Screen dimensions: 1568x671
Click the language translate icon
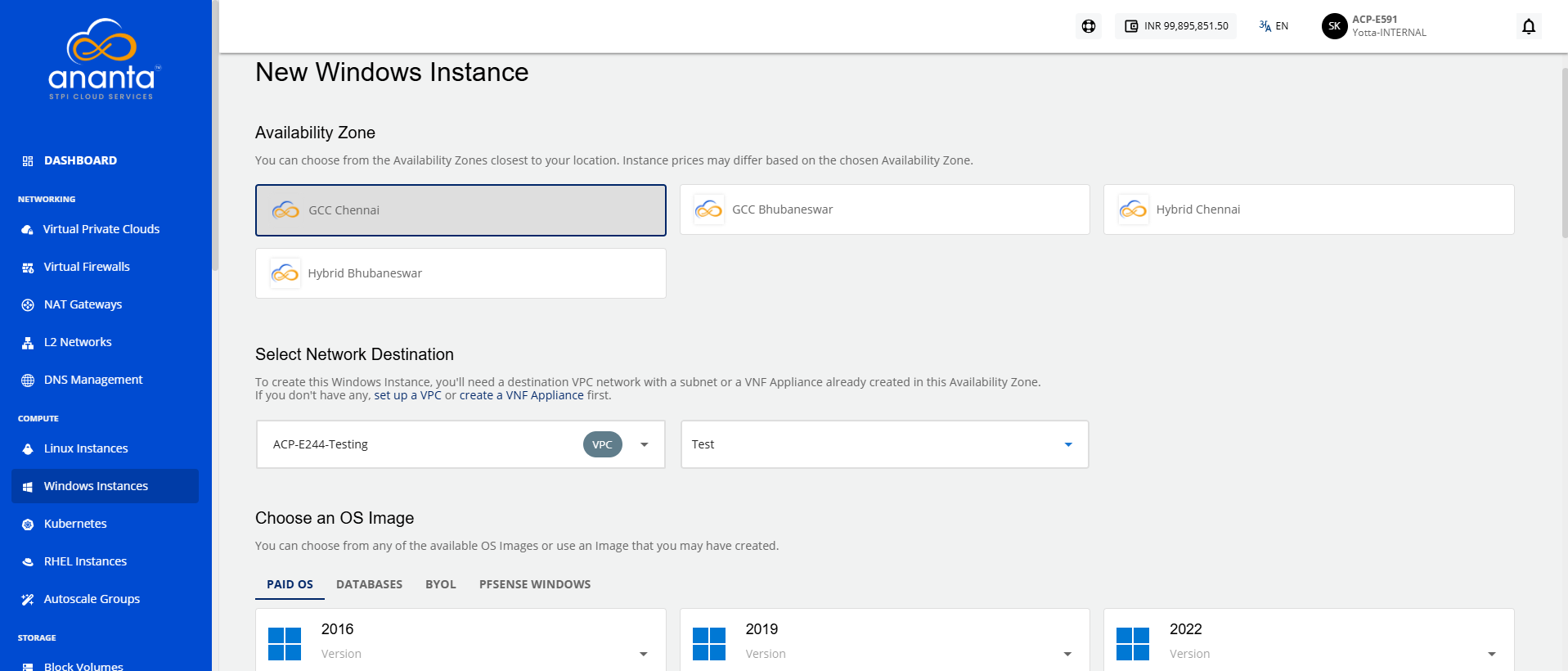1265,26
